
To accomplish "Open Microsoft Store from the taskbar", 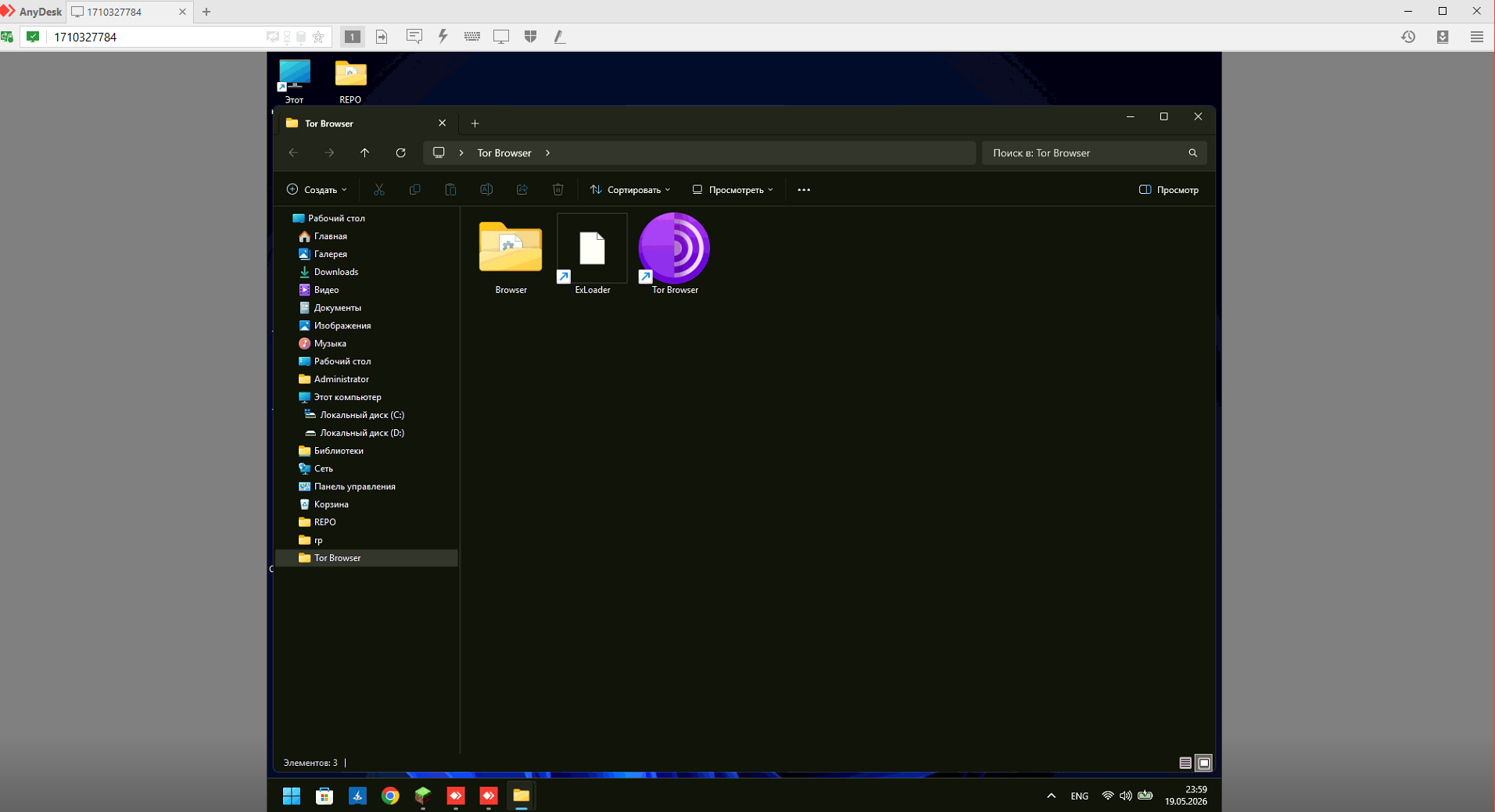I will (x=324, y=796).
